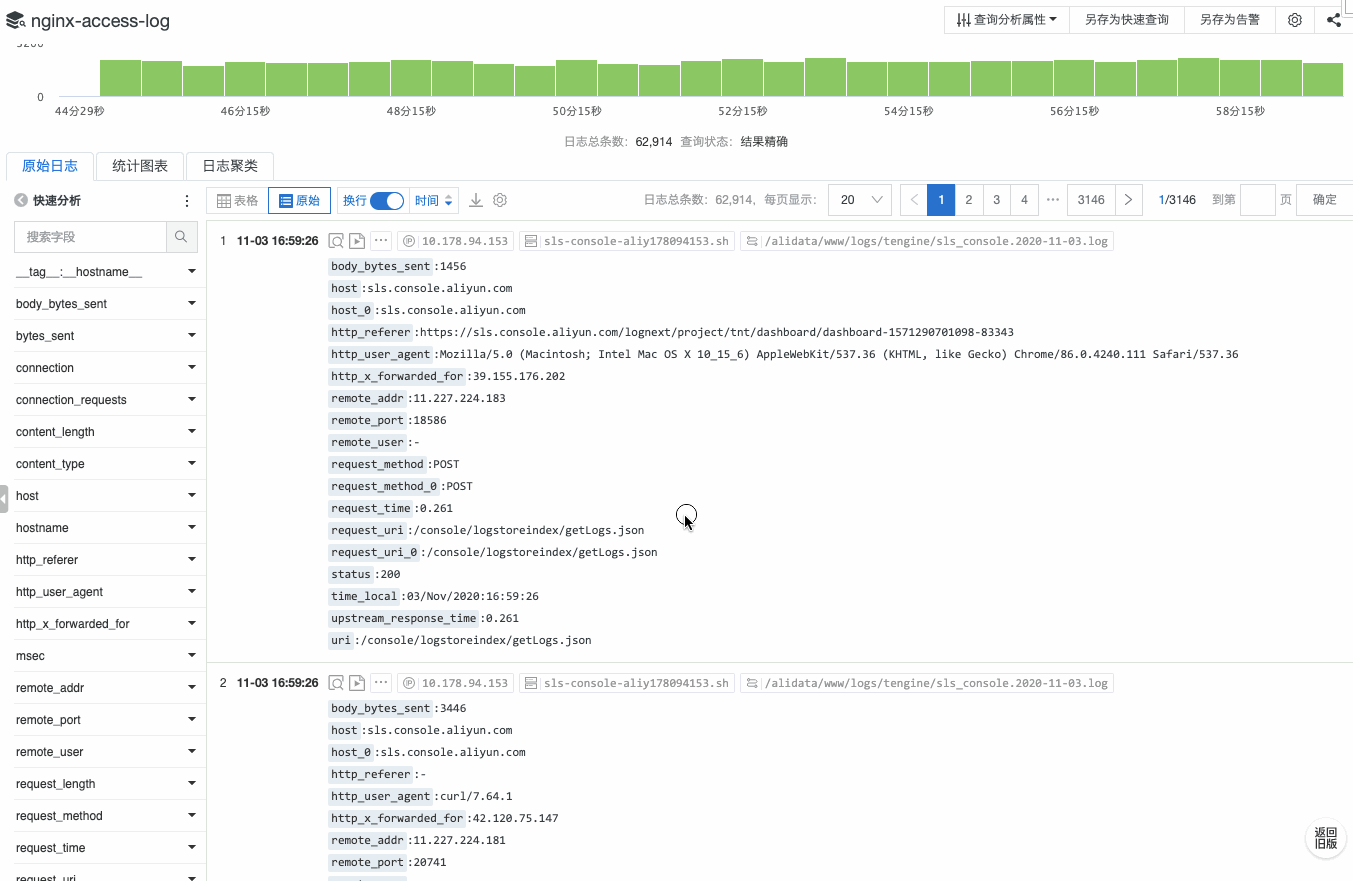Click histogram bar at 46分15秒
The height and width of the screenshot is (881, 1353).
[245, 79]
